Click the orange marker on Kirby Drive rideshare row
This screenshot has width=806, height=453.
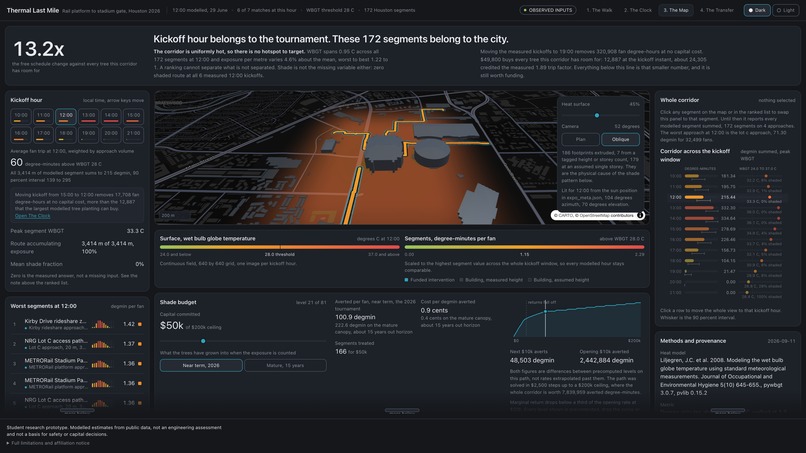click(140, 324)
